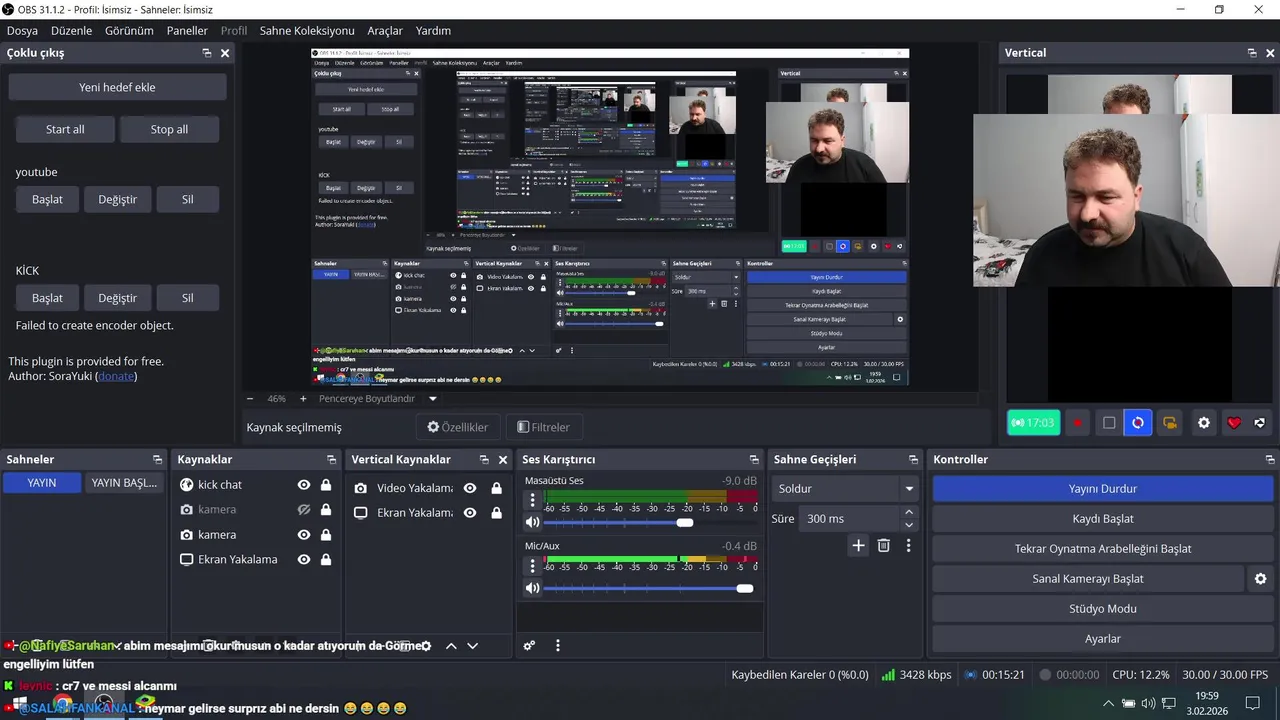Click the Stop all button

[x=169, y=129]
